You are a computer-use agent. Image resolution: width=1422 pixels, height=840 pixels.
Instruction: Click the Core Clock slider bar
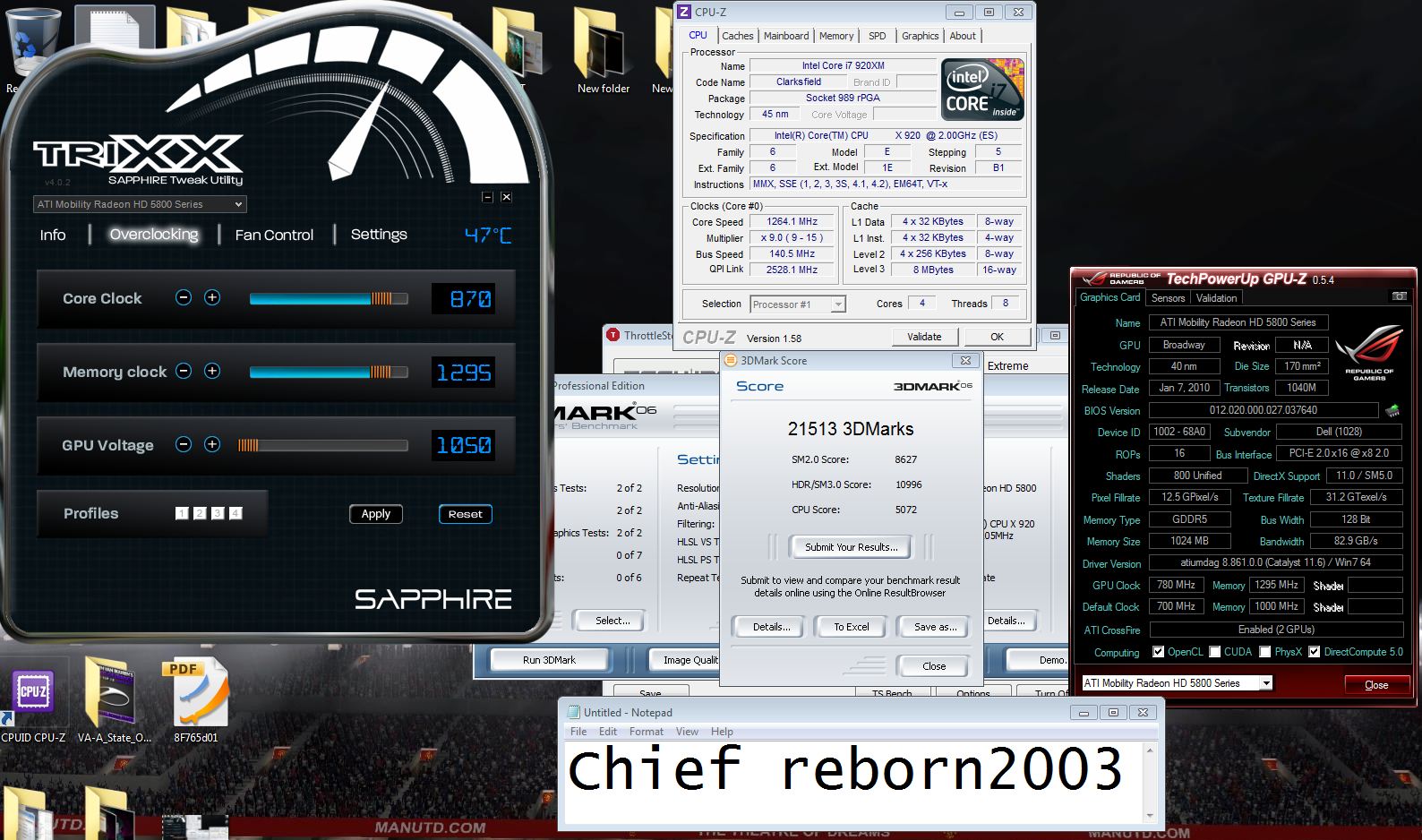329,298
